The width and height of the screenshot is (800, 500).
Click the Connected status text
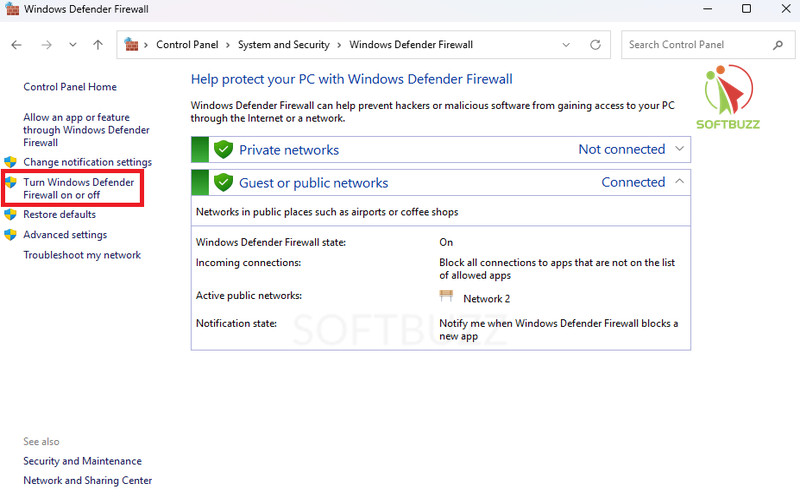point(633,182)
